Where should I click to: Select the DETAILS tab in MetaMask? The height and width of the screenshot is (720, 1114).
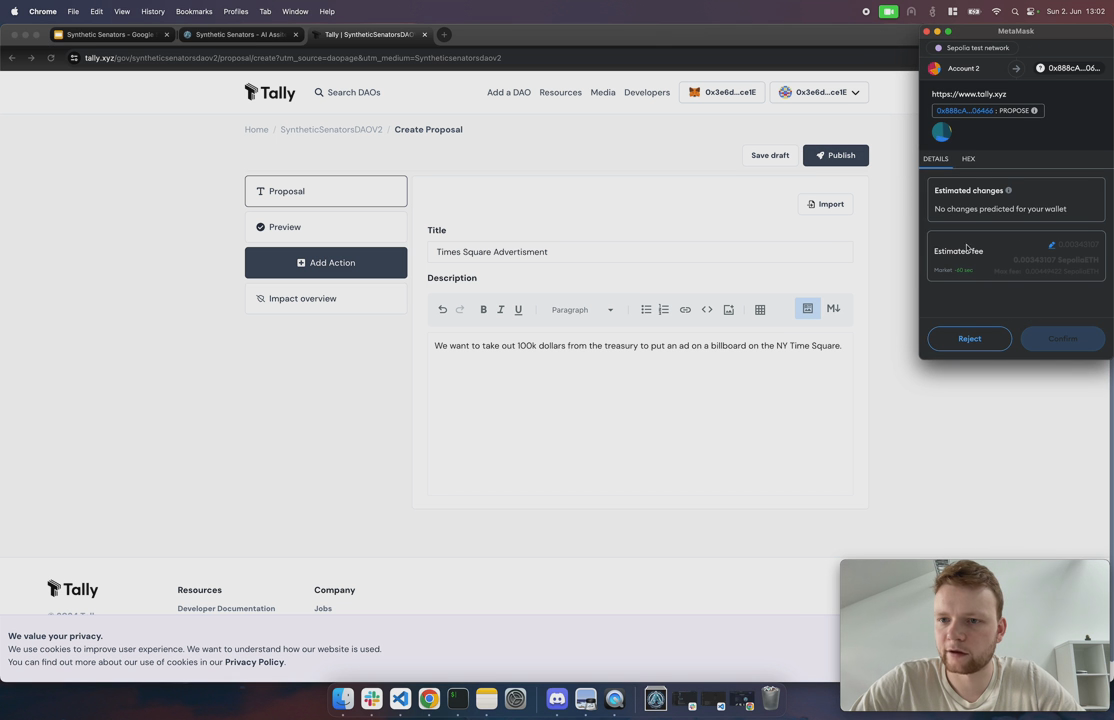pos(936,158)
